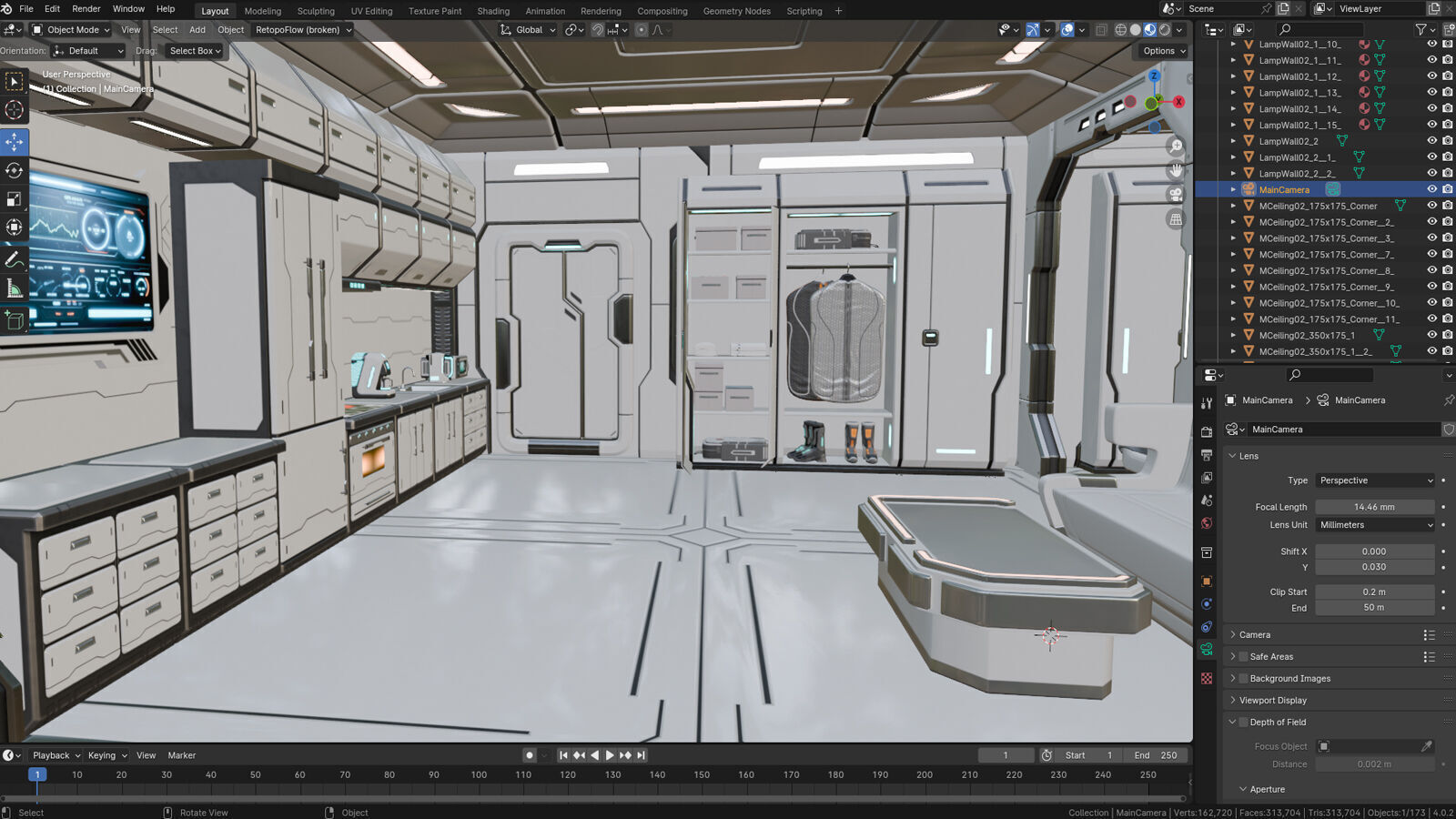Enable the Depth of Field checkbox
This screenshot has width=1456, height=819.
click(x=1244, y=723)
